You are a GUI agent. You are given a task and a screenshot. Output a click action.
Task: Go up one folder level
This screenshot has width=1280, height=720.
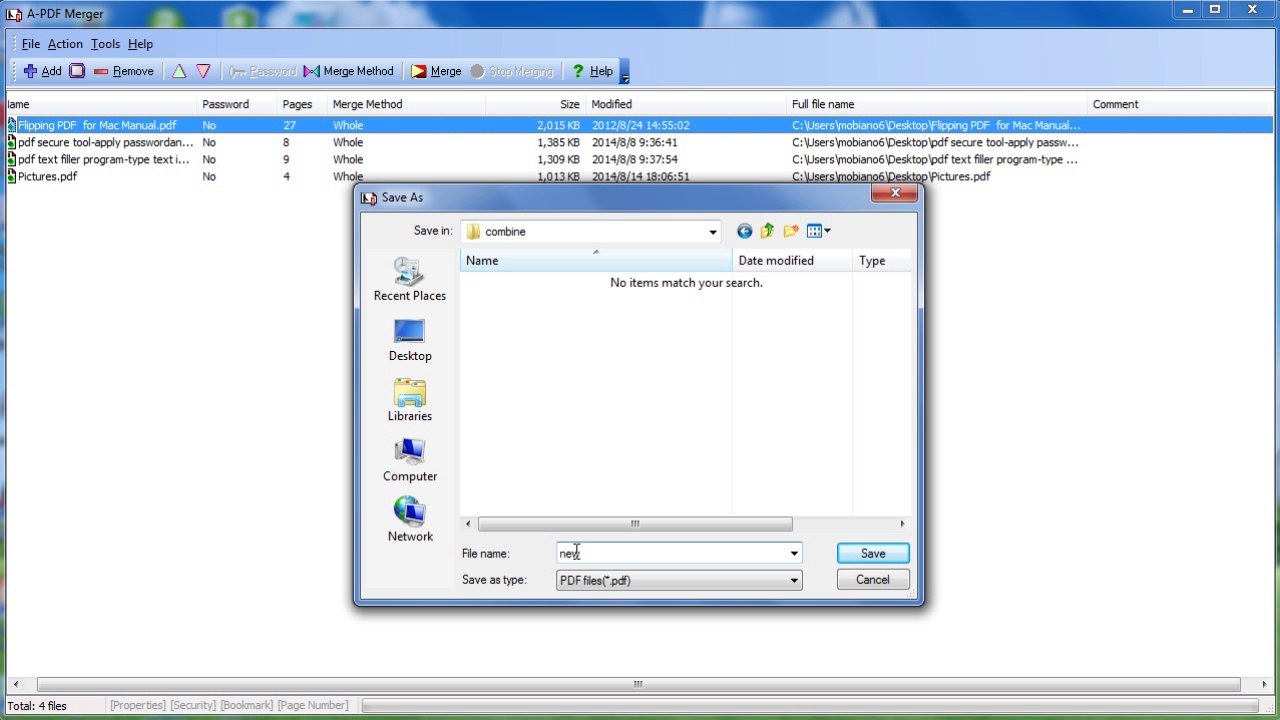point(767,231)
